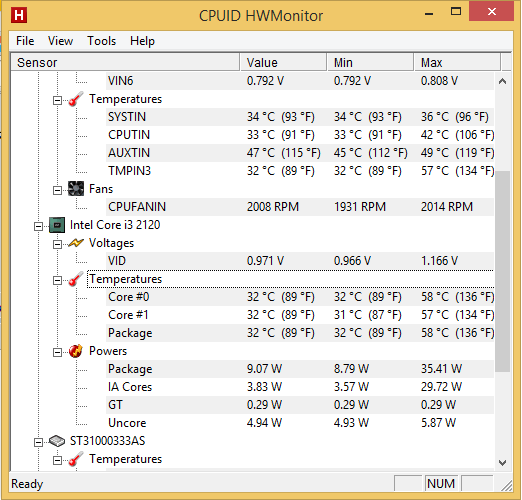Click the Value column header

point(283,62)
